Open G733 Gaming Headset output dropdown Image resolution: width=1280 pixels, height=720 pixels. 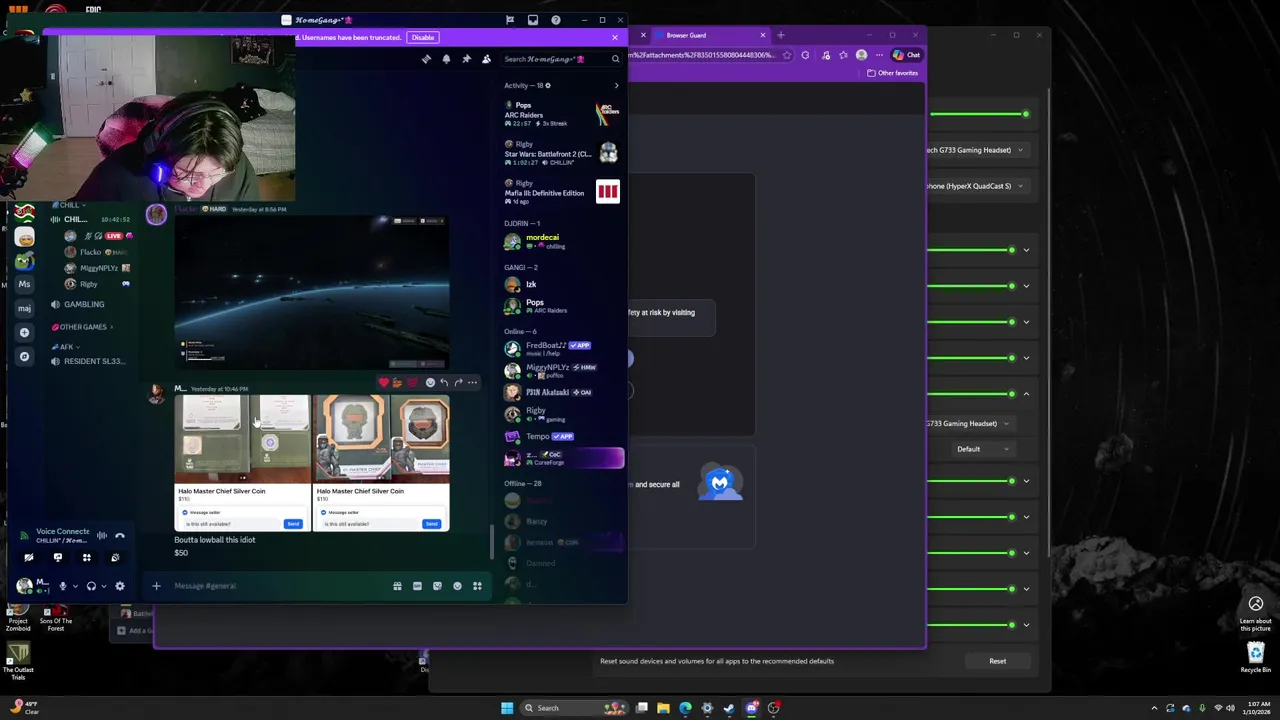coord(976,150)
